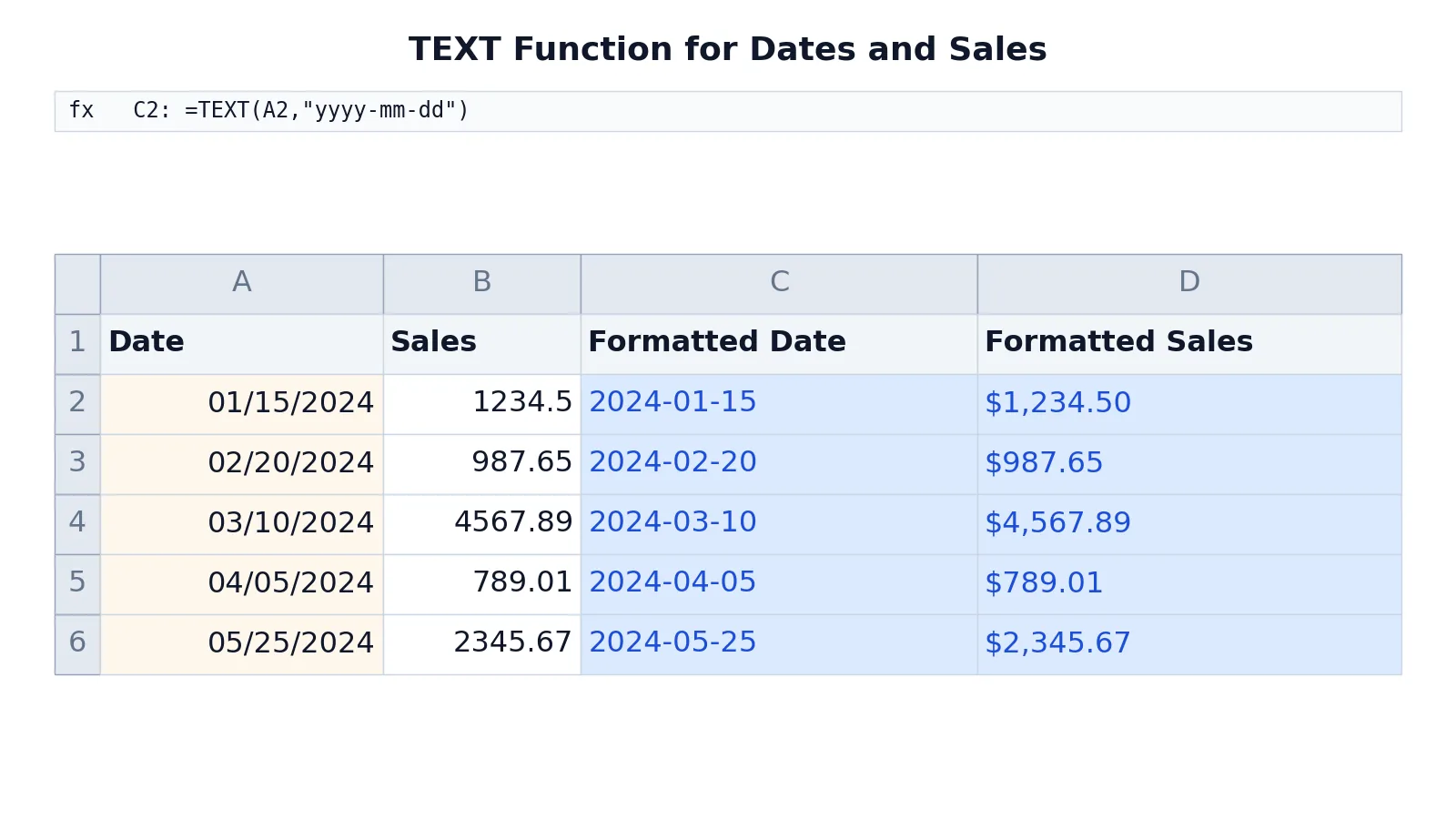
Task: Click the 'Formatted Date' header cell
Action: (779, 344)
